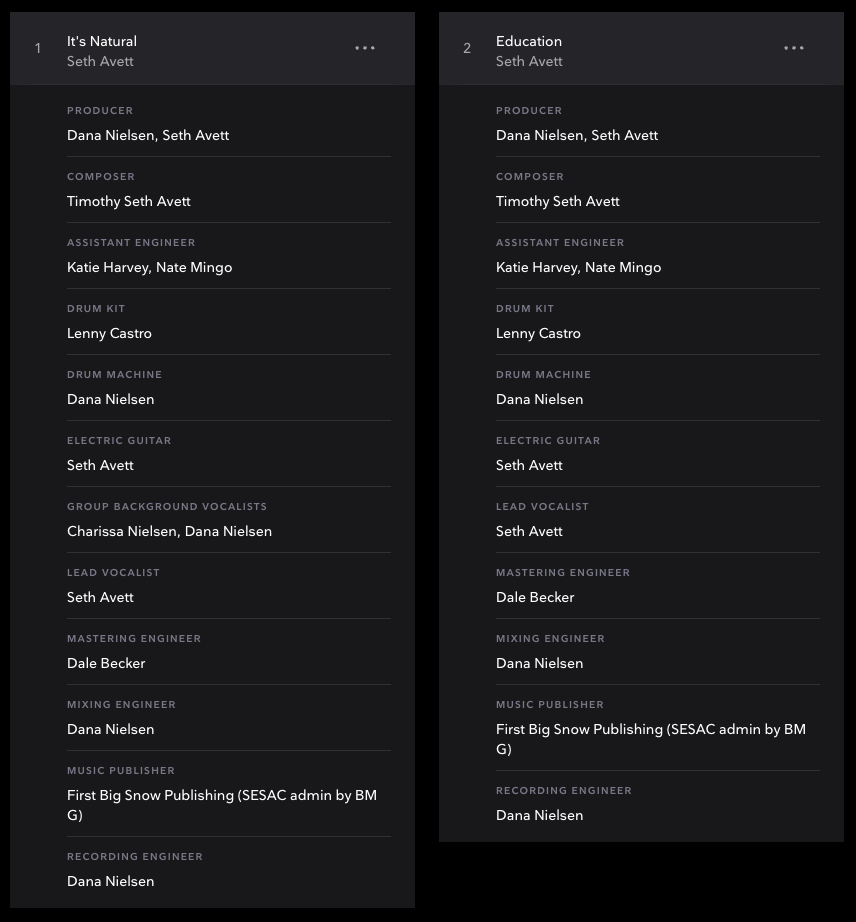Click MIXING ENGINEER heading in Education

(x=550, y=639)
